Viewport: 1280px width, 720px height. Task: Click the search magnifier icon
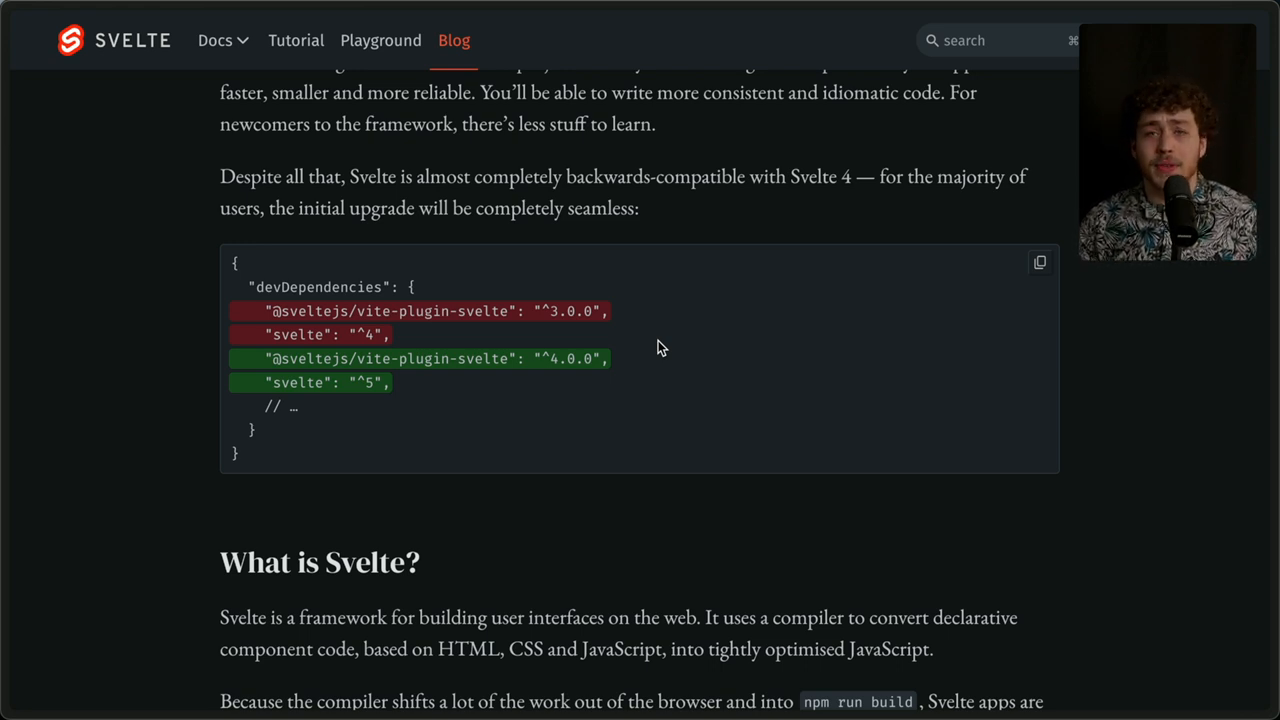click(x=932, y=41)
